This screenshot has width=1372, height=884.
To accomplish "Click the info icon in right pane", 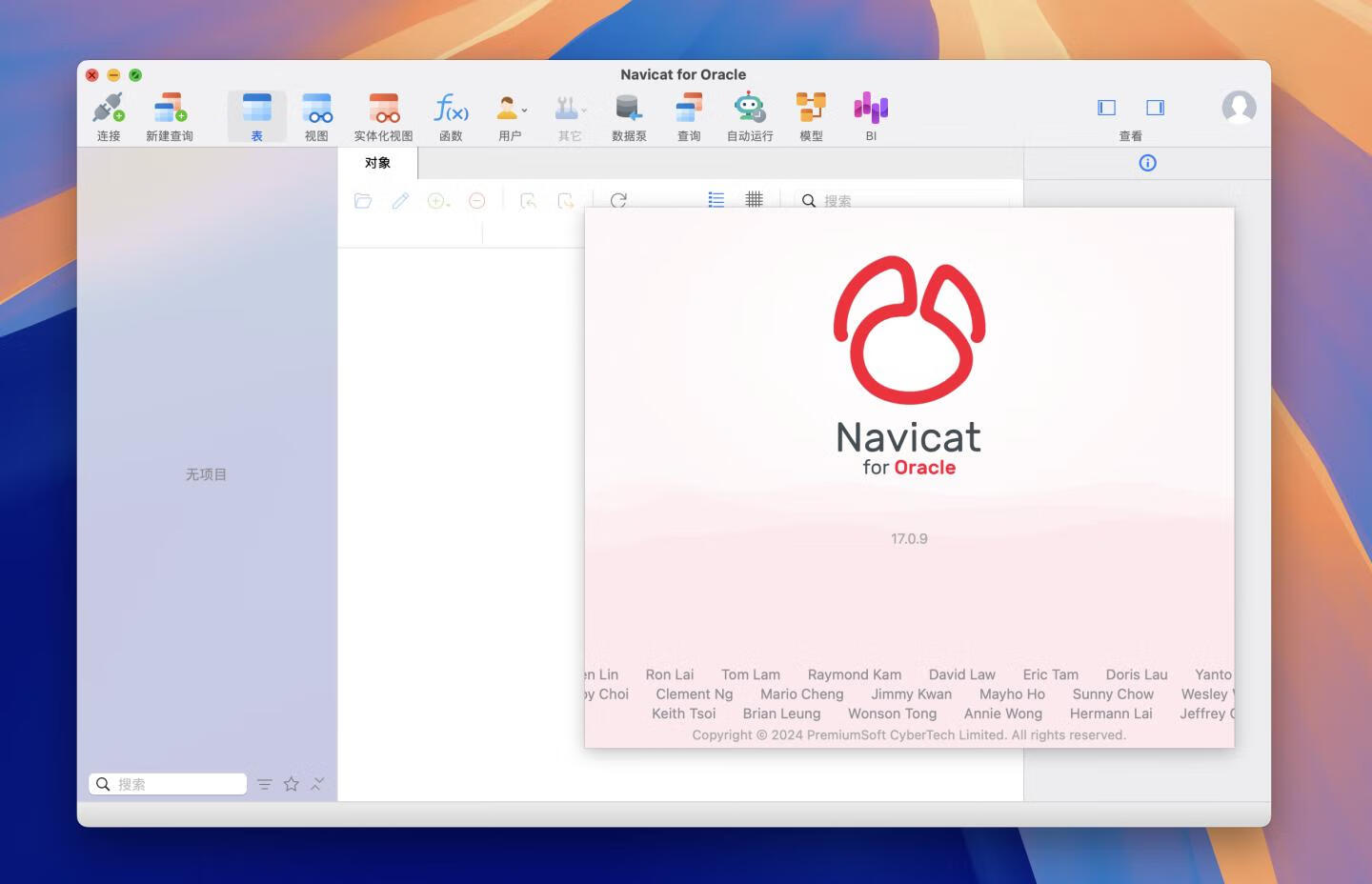I will (1147, 163).
